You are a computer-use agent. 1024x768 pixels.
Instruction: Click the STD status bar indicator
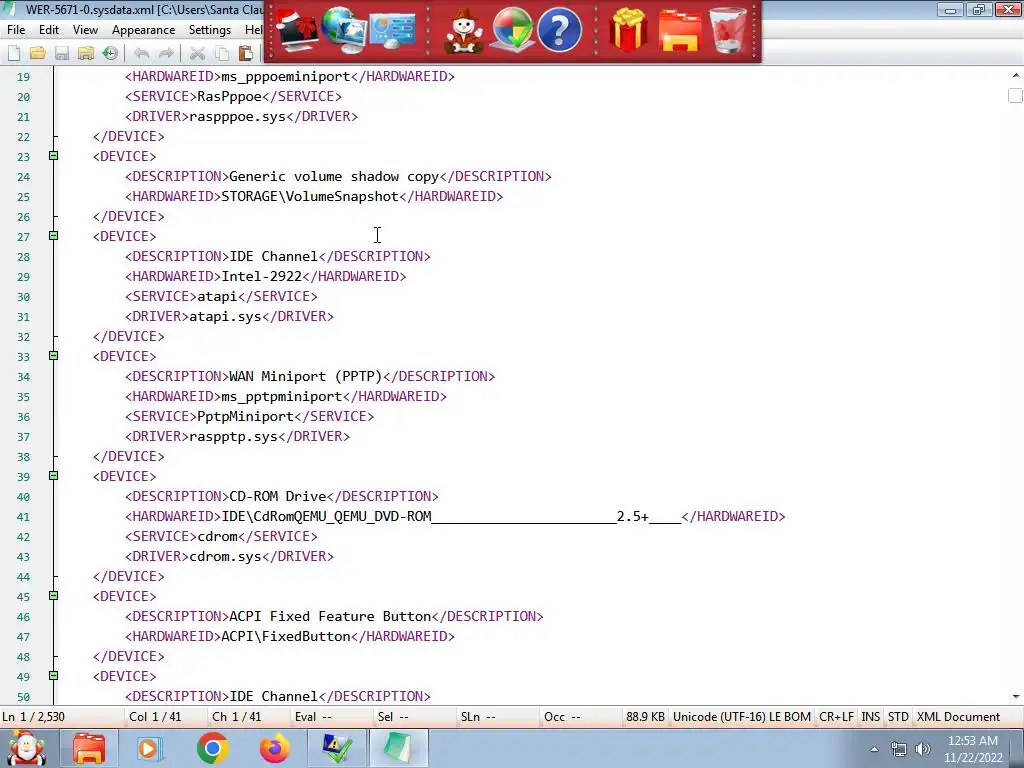tap(898, 716)
